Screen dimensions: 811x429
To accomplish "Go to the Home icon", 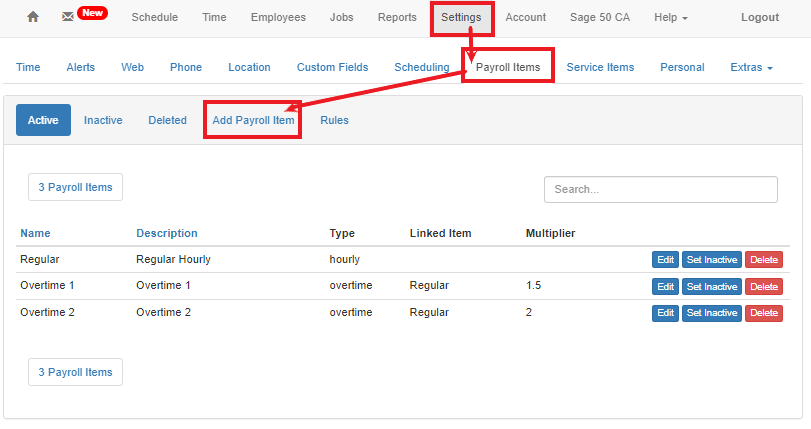I will point(33,17).
